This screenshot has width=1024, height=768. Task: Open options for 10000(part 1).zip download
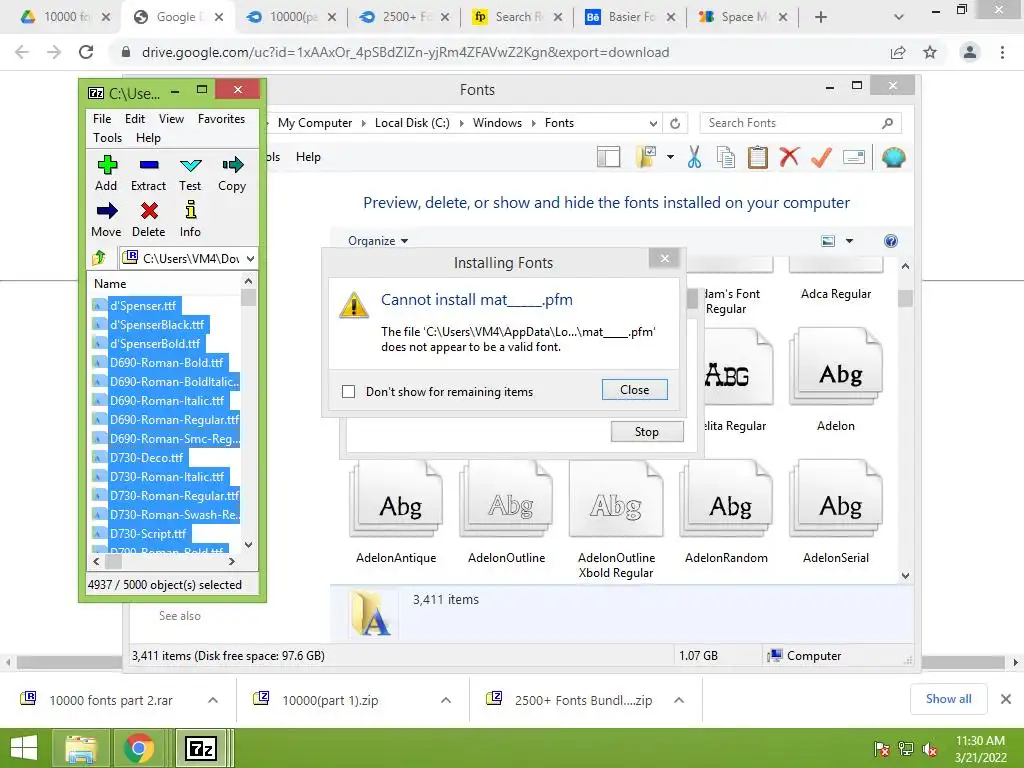coord(446,700)
